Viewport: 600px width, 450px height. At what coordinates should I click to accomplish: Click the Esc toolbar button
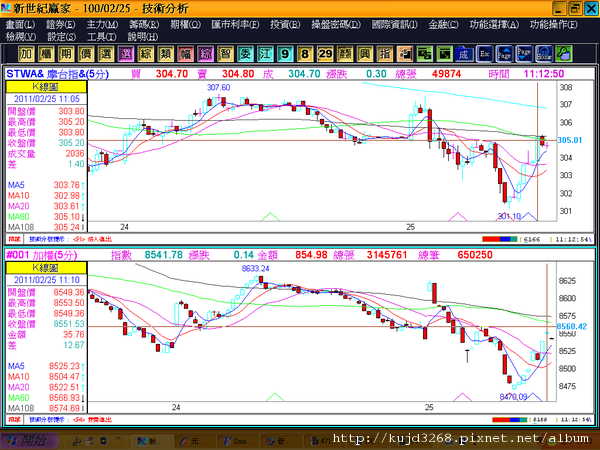tap(484, 54)
